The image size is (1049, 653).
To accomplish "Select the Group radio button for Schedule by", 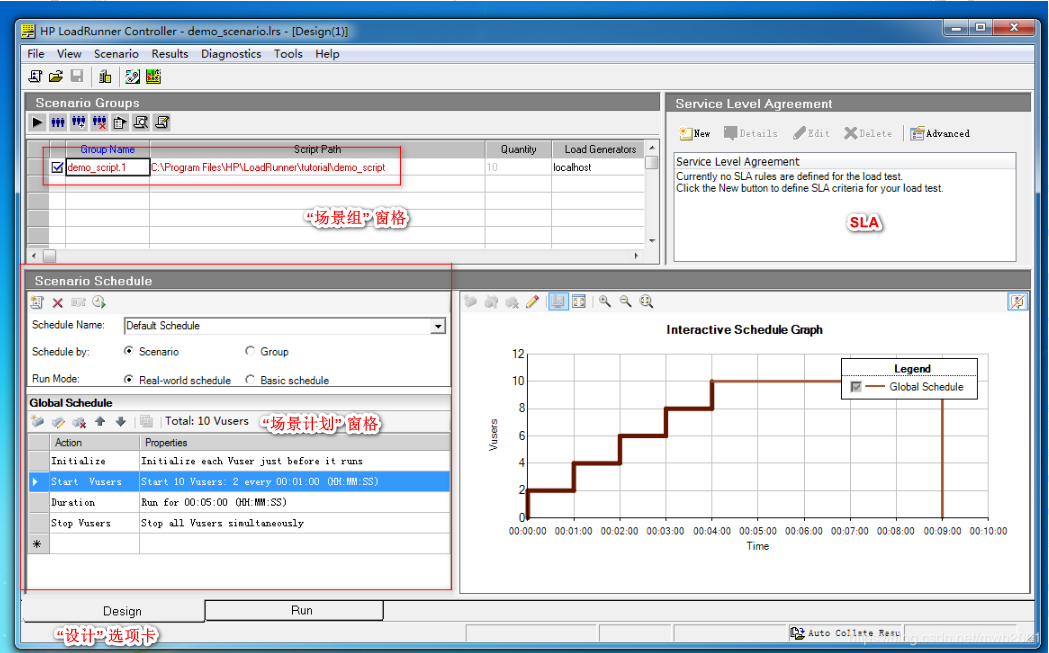I will [x=250, y=351].
